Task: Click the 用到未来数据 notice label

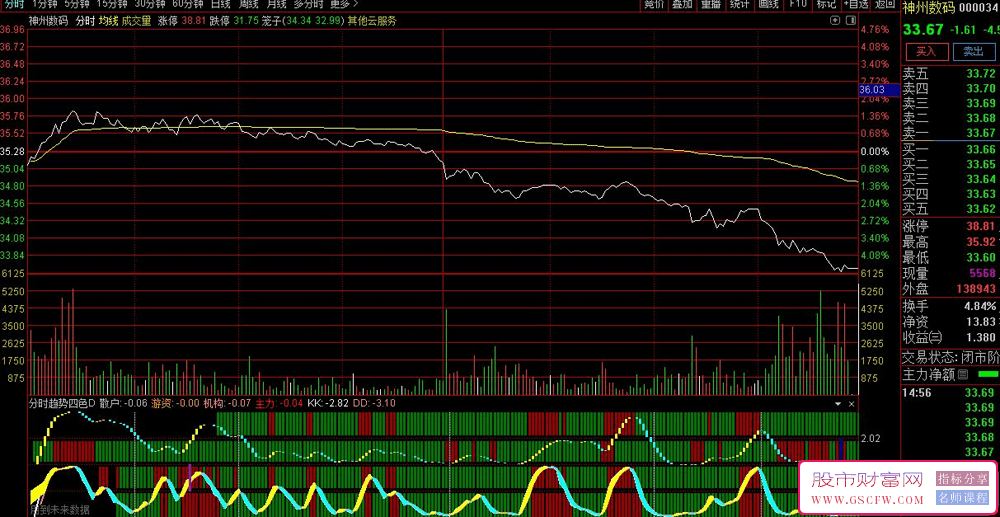Action: click(x=60, y=509)
